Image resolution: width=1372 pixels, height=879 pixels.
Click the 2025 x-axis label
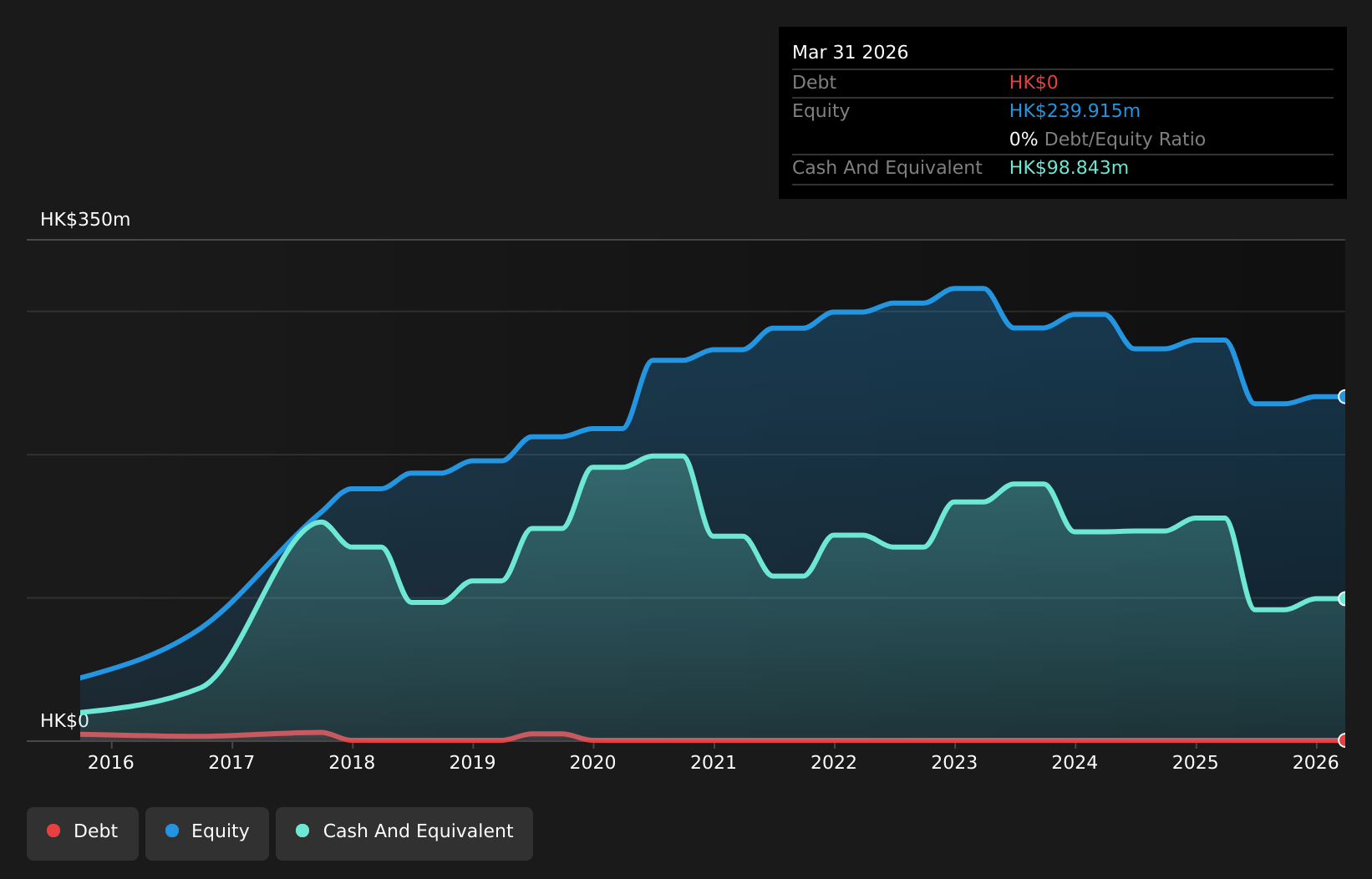pyautogui.click(x=1196, y=762)
